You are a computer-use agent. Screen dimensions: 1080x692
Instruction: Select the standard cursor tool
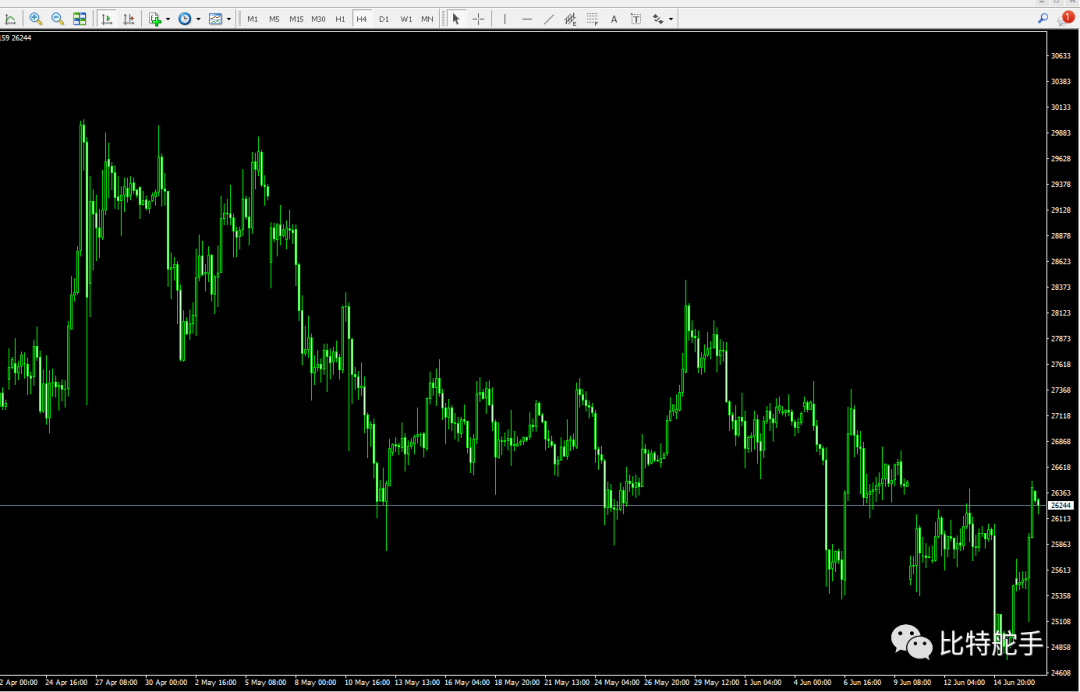click(456, 19)
